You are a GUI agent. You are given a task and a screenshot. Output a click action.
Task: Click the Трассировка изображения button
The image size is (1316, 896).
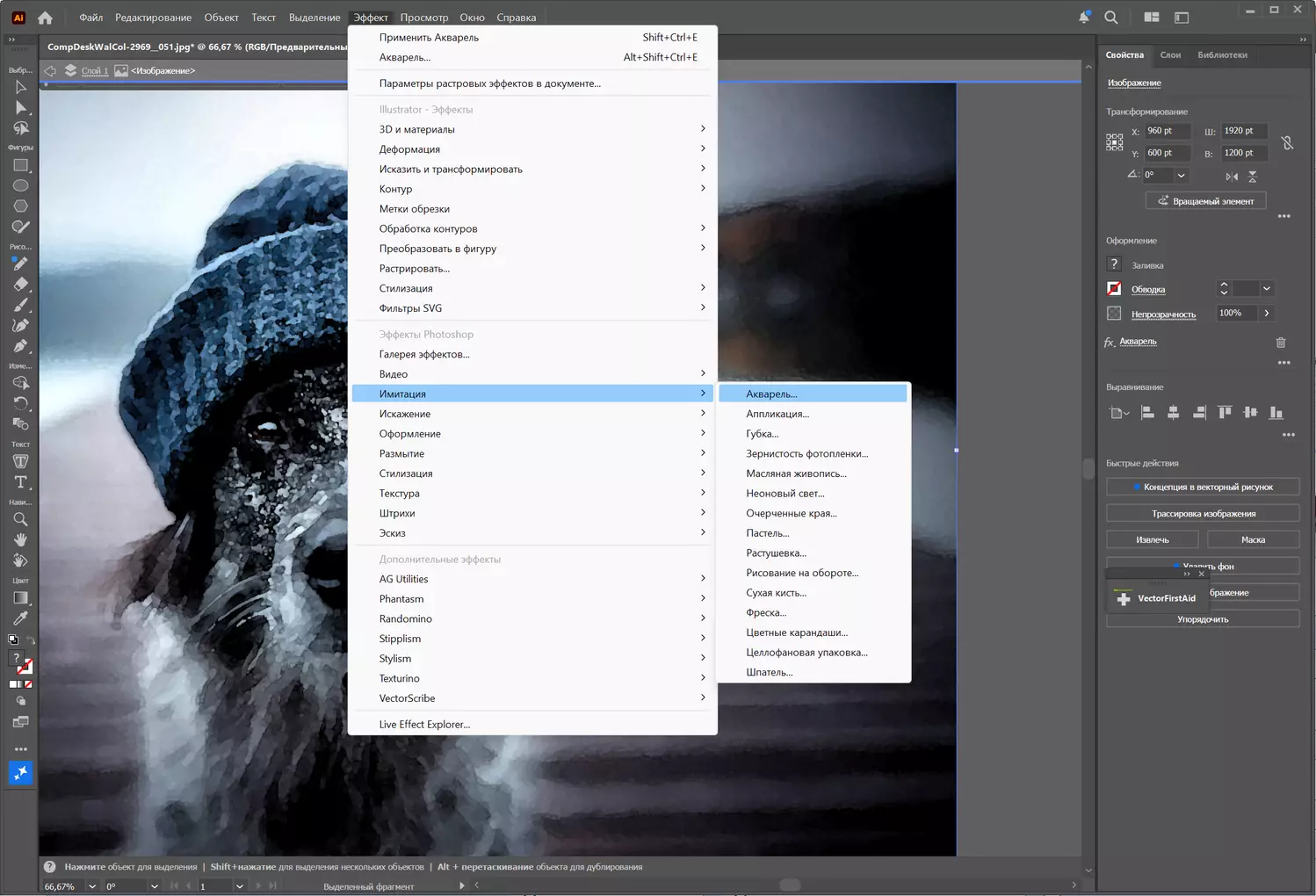point(1203,514)
